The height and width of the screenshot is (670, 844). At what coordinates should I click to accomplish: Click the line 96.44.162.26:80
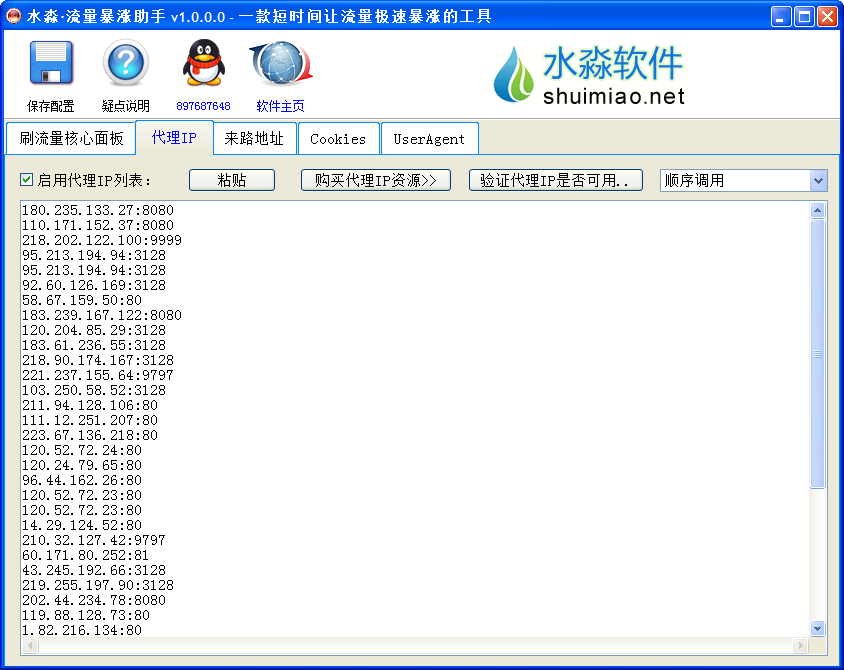(82, 481)
